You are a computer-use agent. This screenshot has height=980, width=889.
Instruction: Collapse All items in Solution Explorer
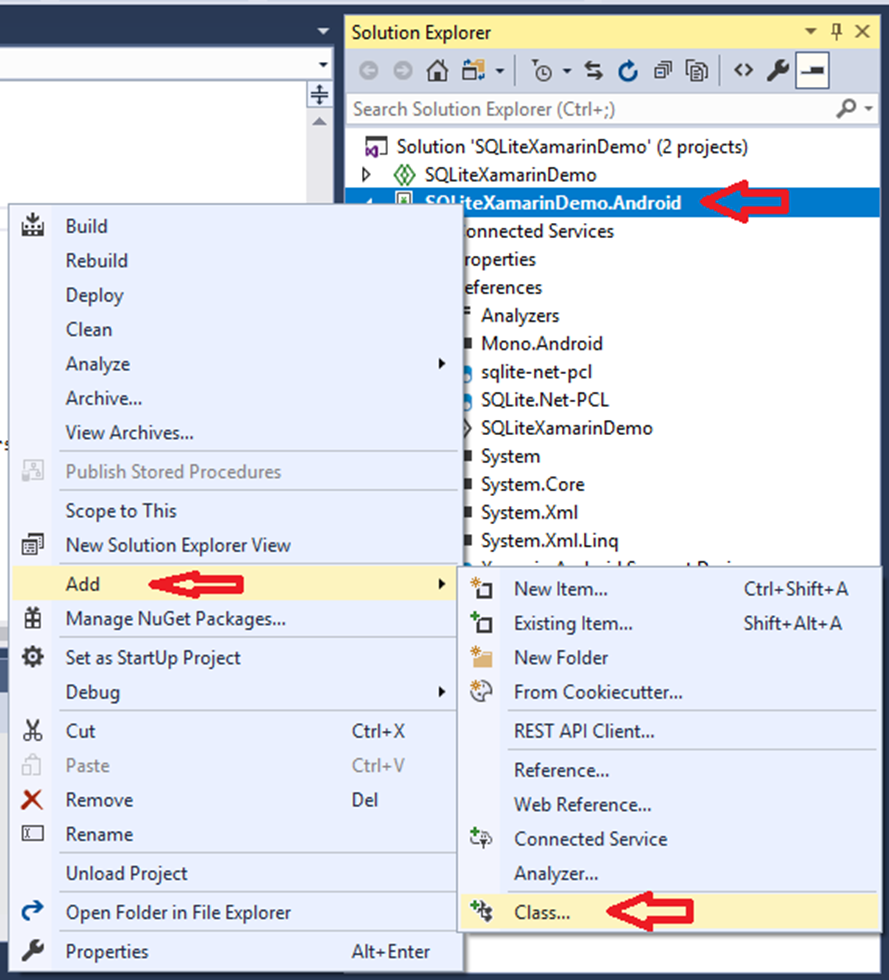click(663, 71)
